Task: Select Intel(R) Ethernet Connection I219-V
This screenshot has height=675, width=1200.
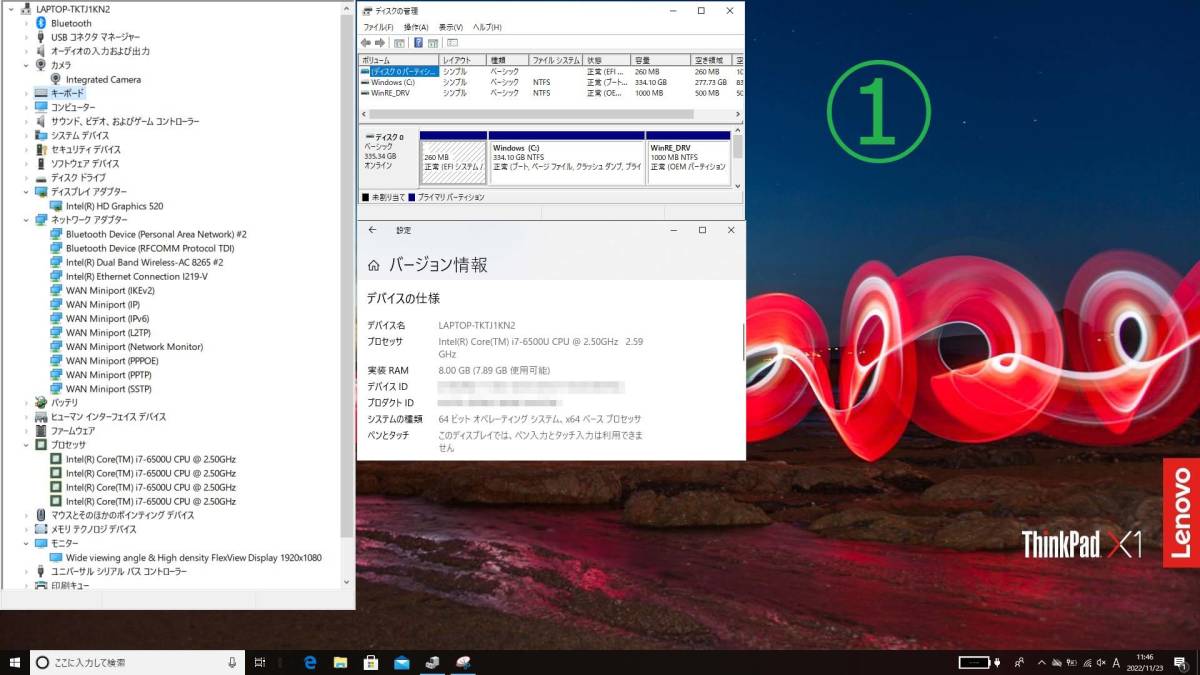Action: (x=136, y=276)
